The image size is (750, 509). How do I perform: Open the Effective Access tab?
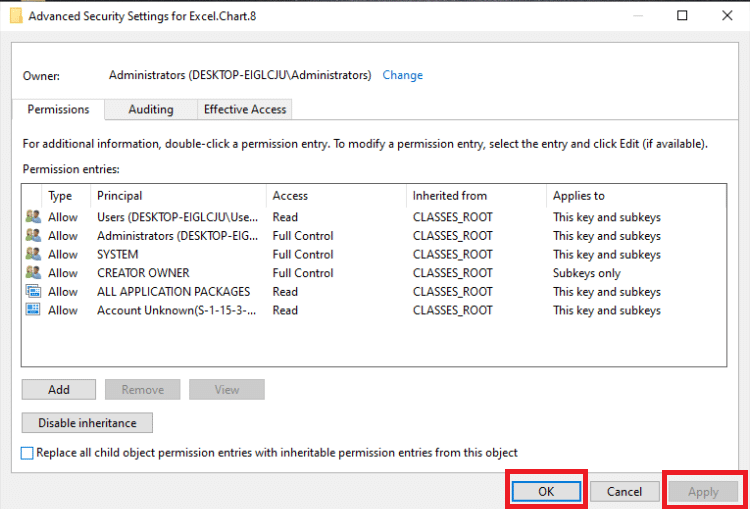pyautogui.click(x=245, y=110)
